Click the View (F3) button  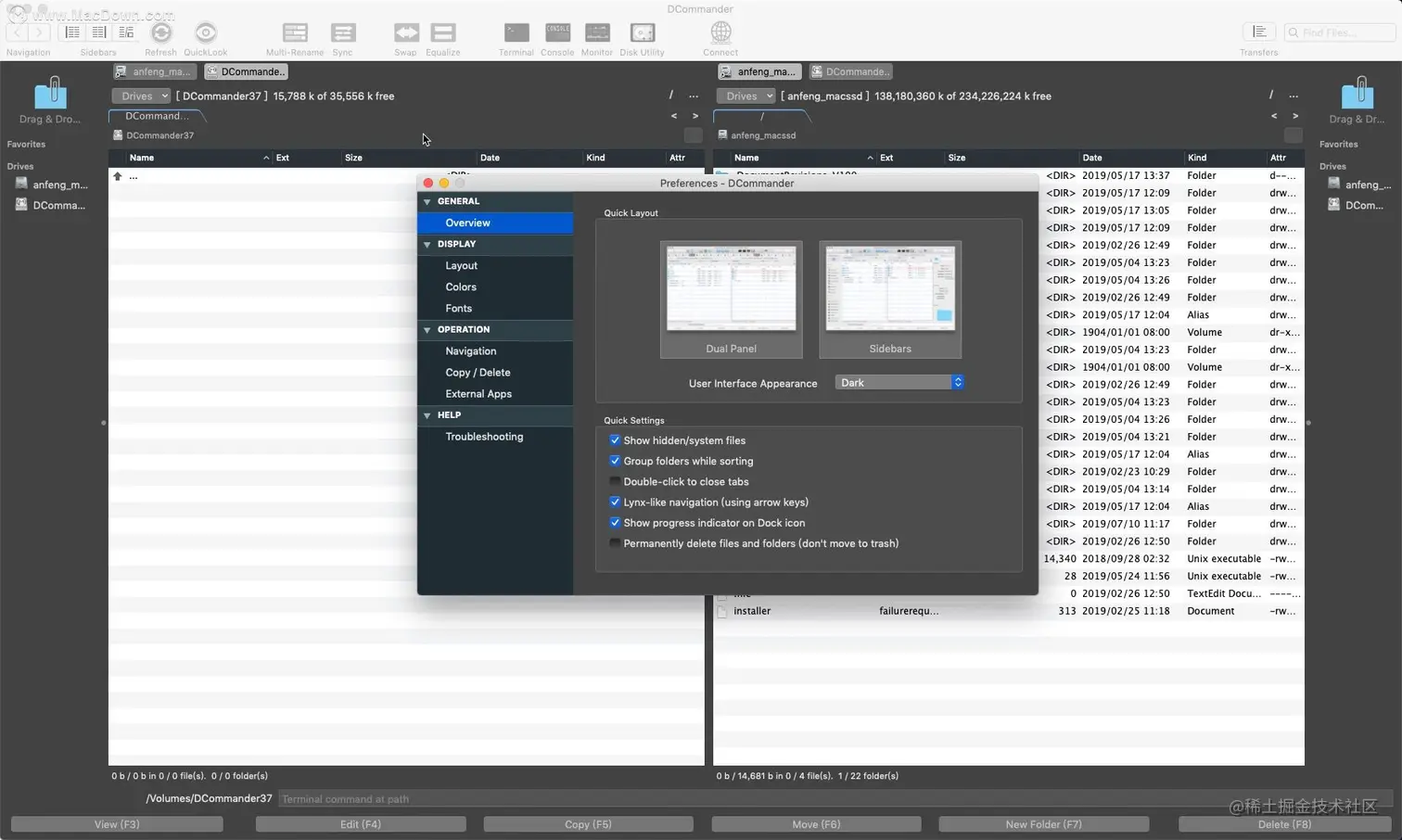117,824
